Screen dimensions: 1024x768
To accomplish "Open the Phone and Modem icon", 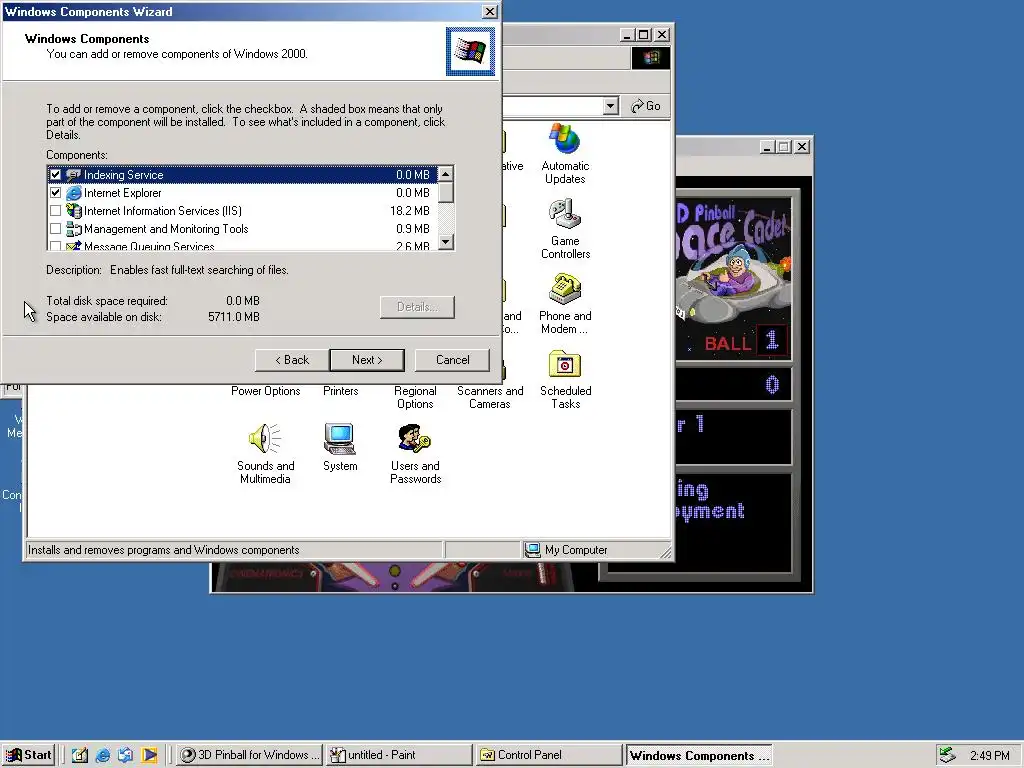I will click(565, 289).
